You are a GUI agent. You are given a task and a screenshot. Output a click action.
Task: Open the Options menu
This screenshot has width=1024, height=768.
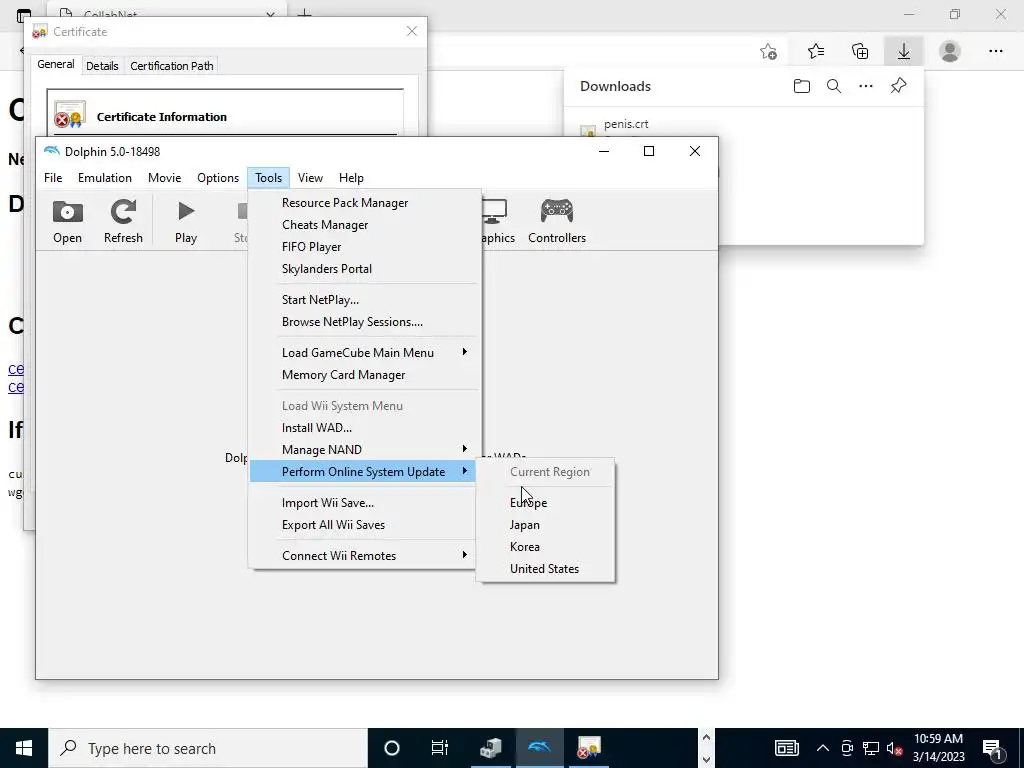(x=218, y=178)
